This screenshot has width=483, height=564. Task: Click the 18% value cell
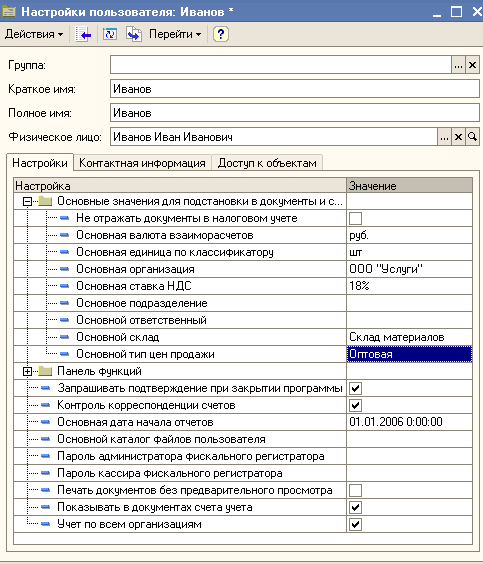click(409, 286)
